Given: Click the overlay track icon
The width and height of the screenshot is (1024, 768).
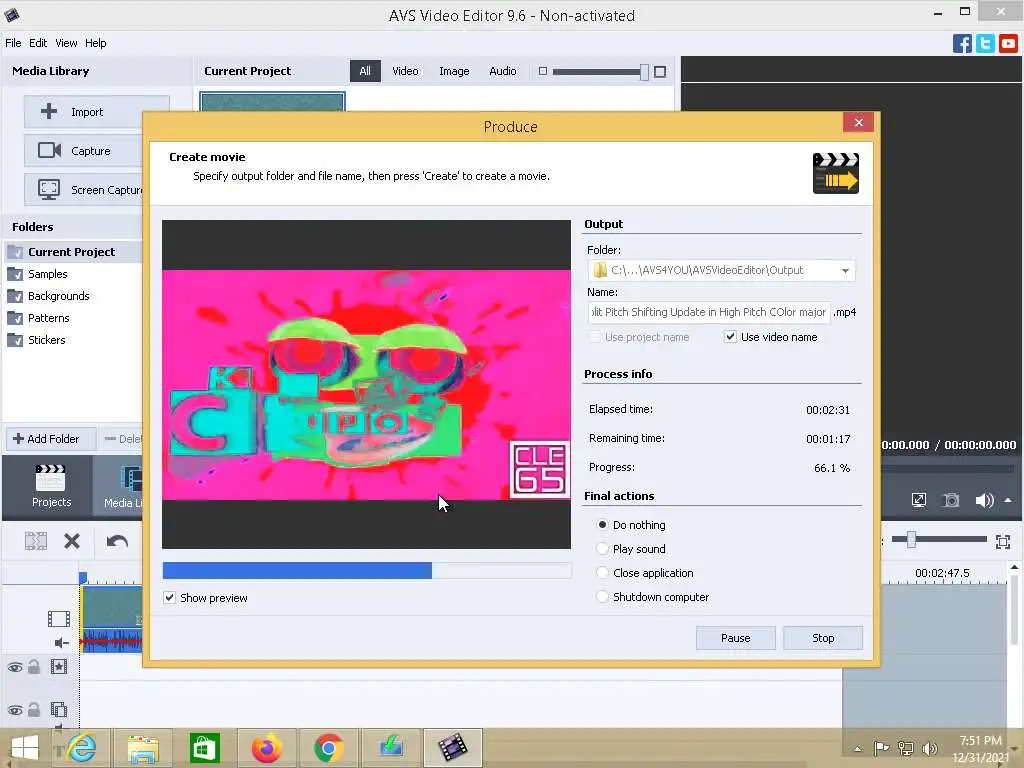Looking at the screenshot, I should 59,709.
